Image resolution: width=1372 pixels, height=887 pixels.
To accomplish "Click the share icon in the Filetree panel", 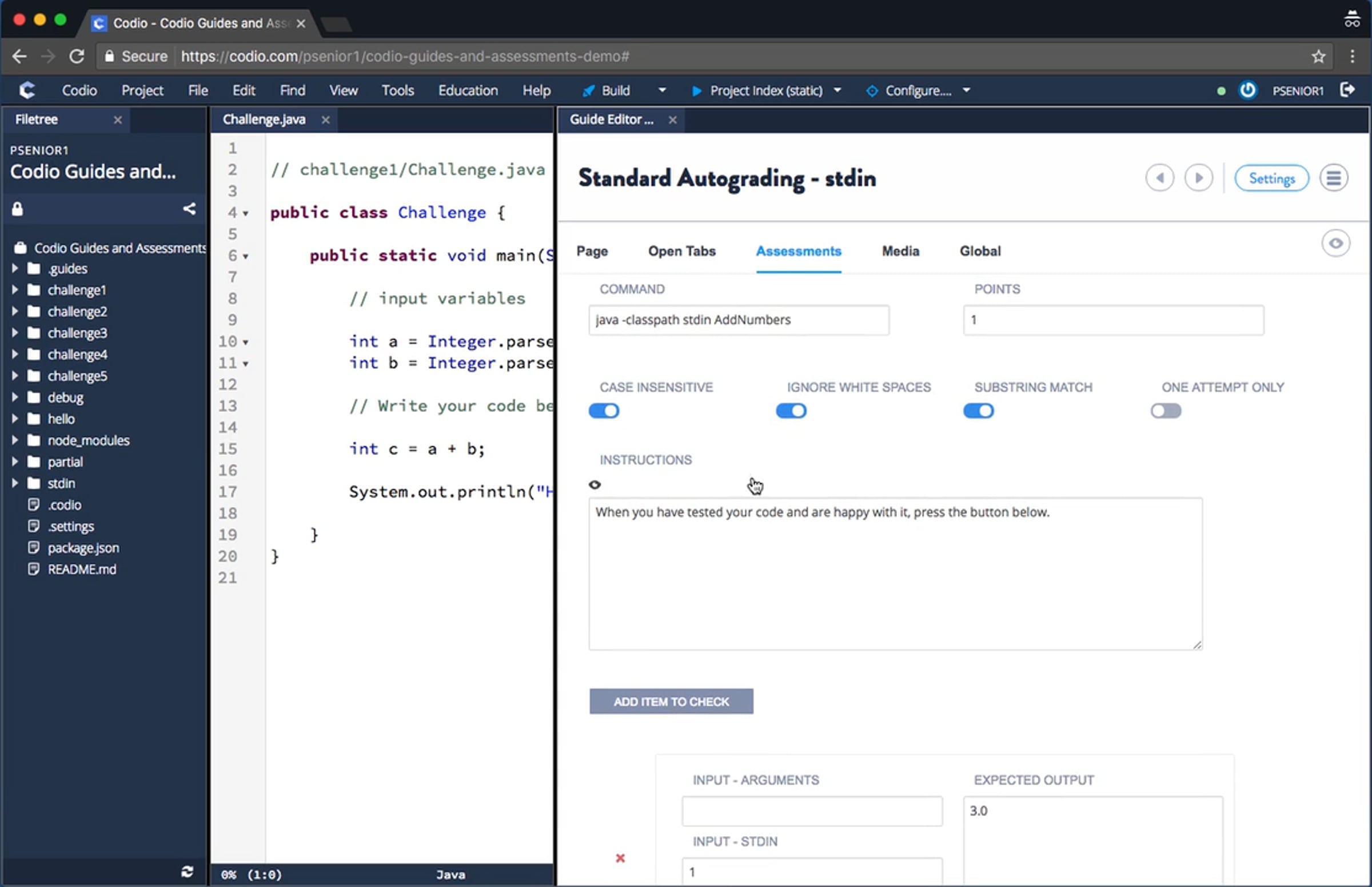I will [x=189, y=209].
